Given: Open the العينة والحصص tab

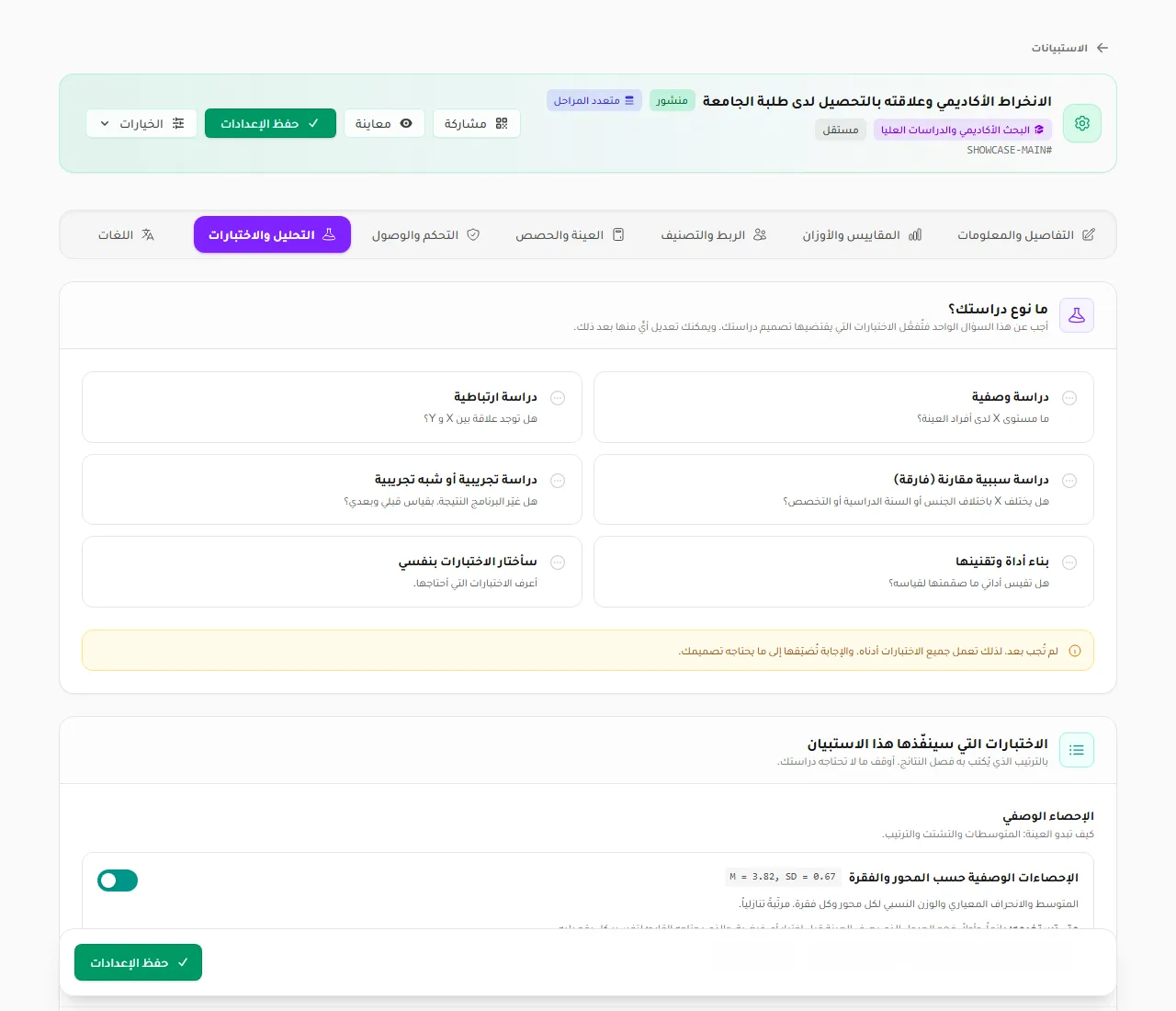Looking at the screenshot, I should coord(570,235).
